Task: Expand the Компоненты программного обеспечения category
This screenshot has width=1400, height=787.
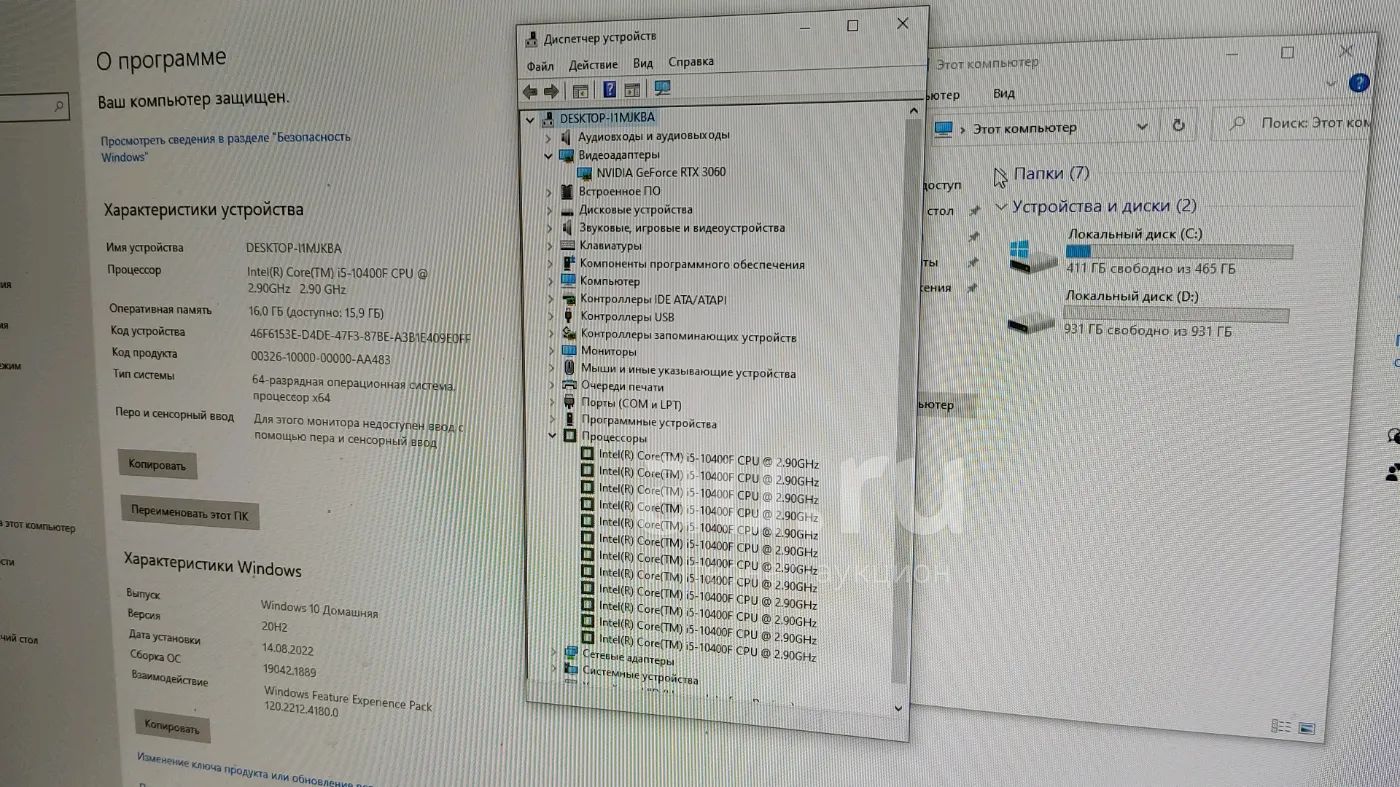Action: (x=549, y=264)
